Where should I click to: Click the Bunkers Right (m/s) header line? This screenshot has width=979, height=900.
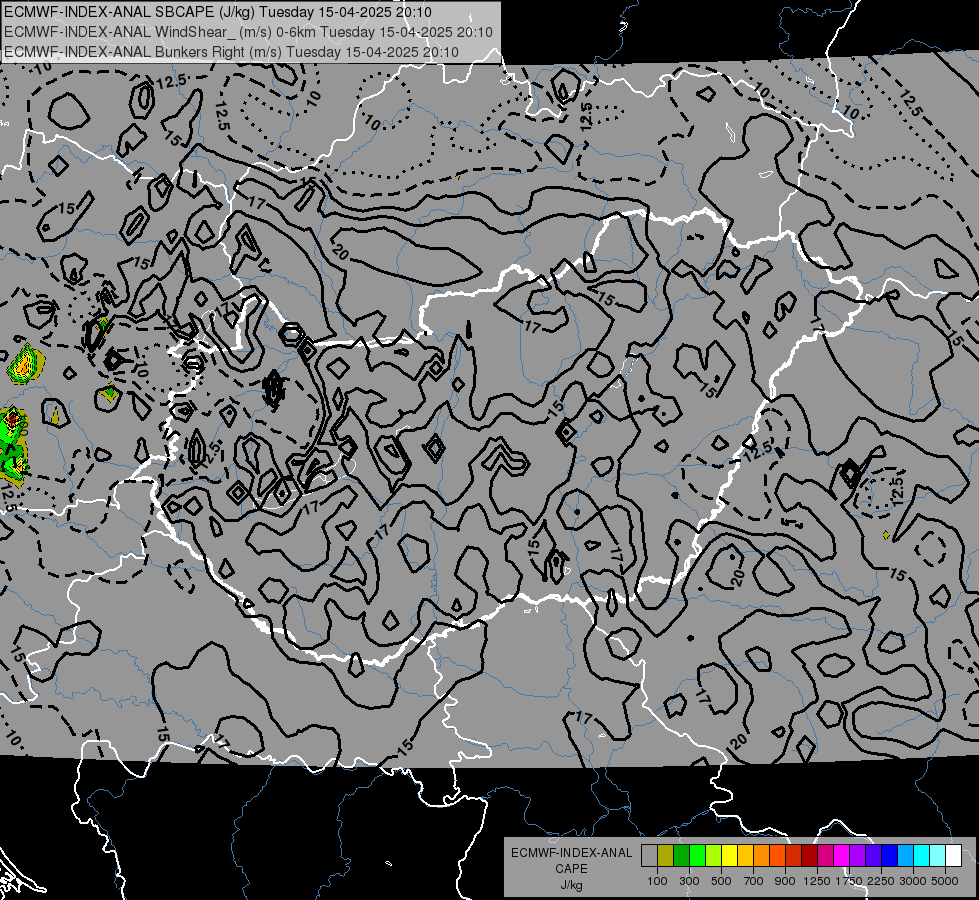tap(231, 52)
